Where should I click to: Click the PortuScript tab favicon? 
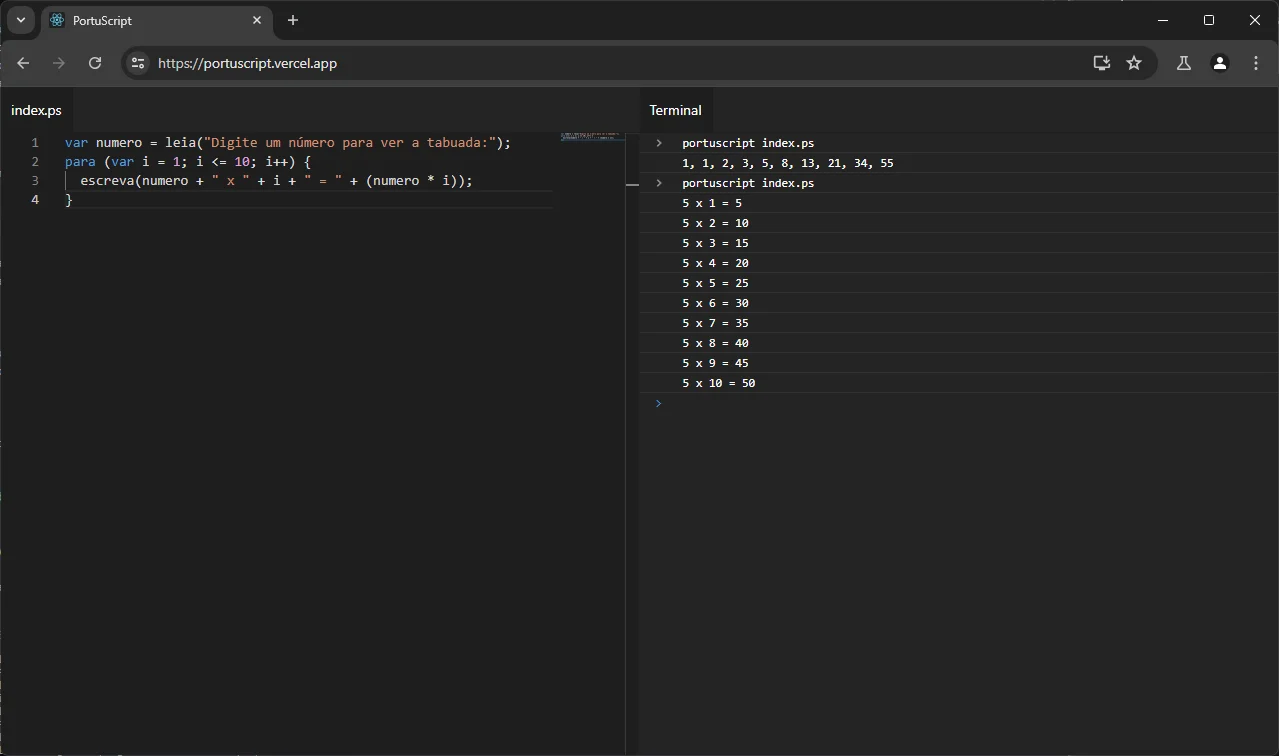(57, 20)
